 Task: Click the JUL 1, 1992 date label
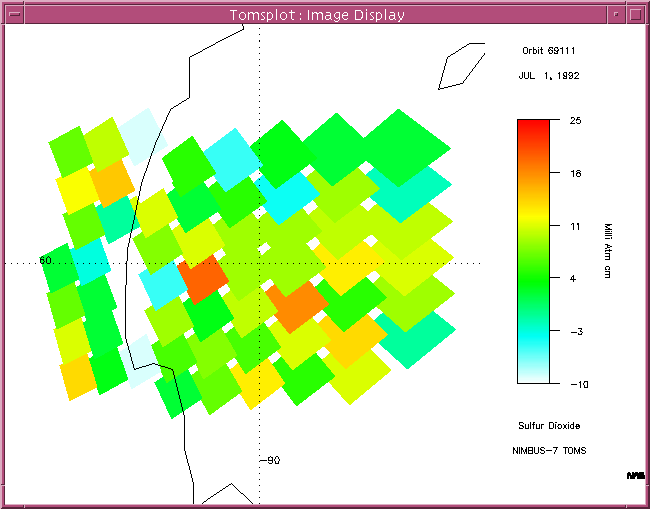tap(548, 76)
